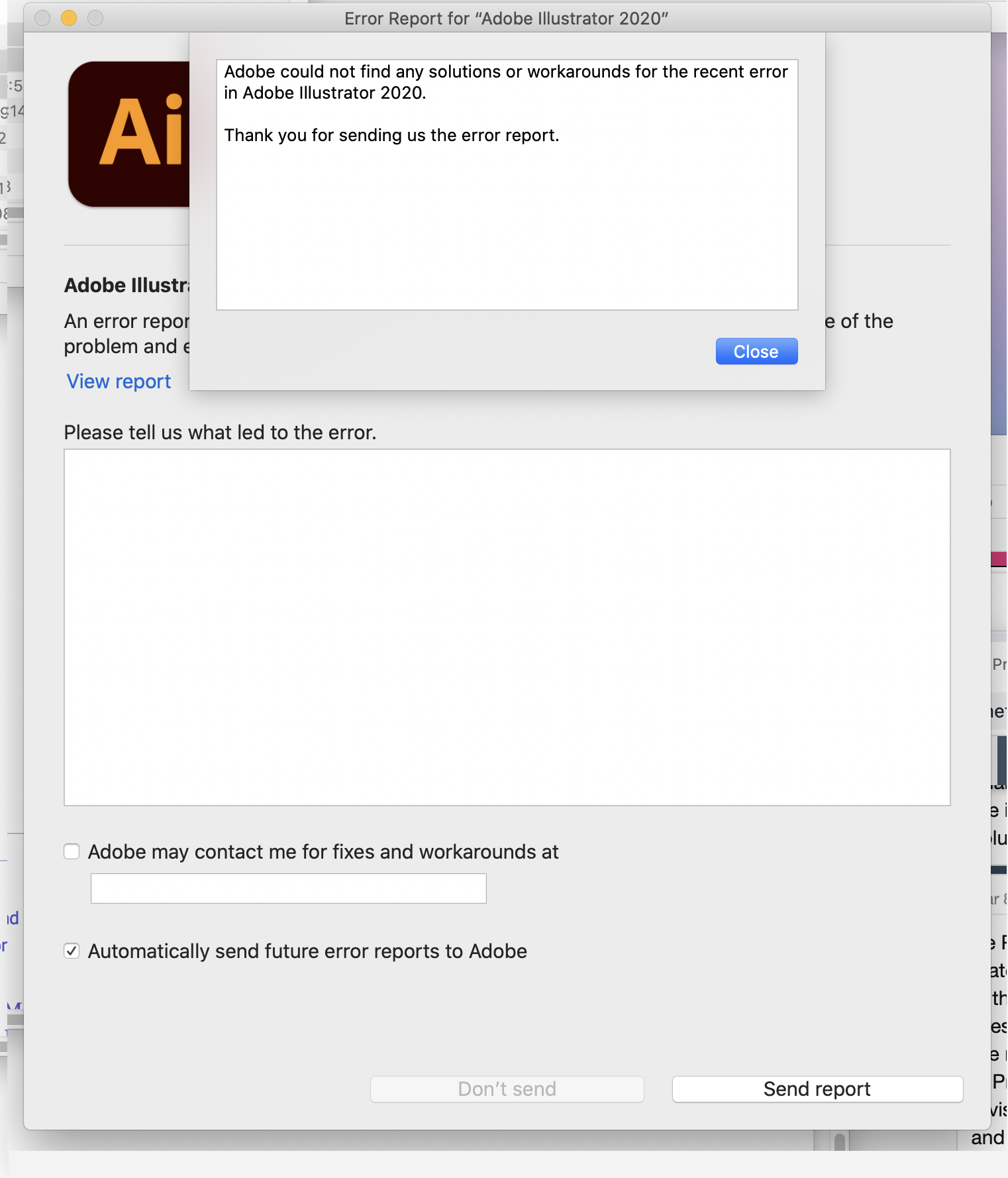Click the 'Automatically send future error reports' label
This screenshot has width=1008, height=1178.
307,951
